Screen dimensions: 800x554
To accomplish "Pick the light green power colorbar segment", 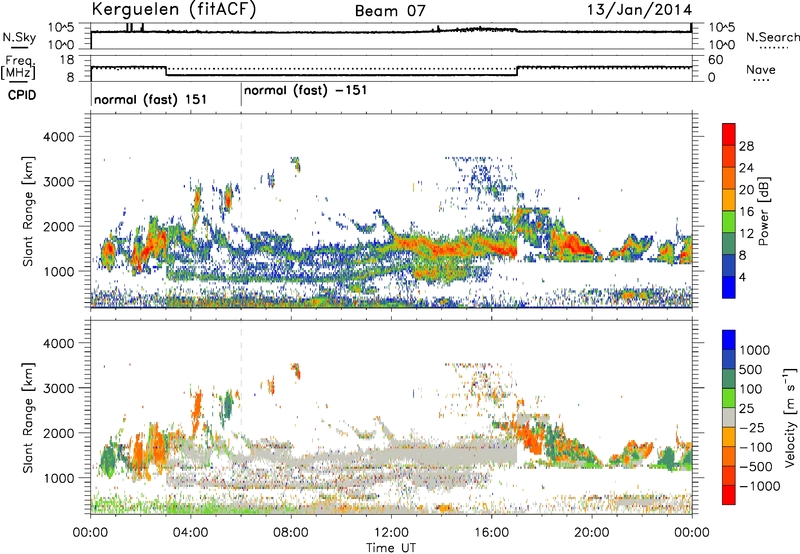I will [729, 222].
